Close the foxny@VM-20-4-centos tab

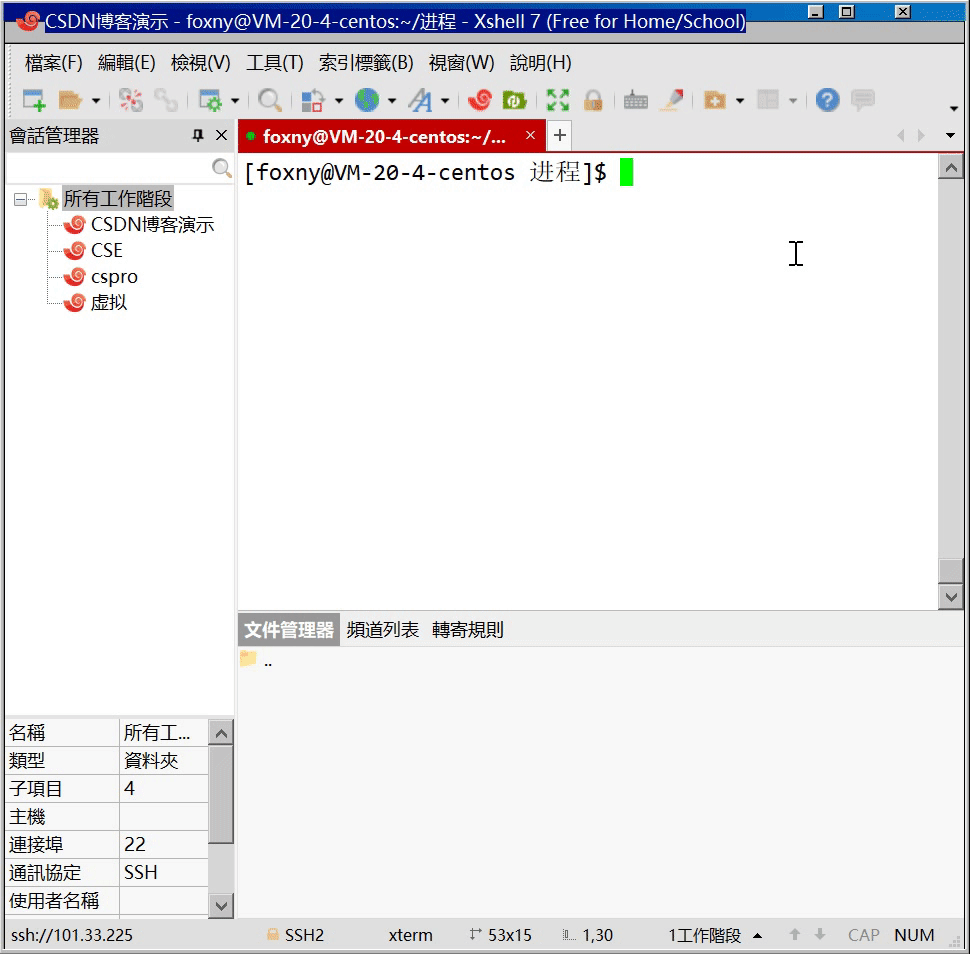tap(530, 136)
